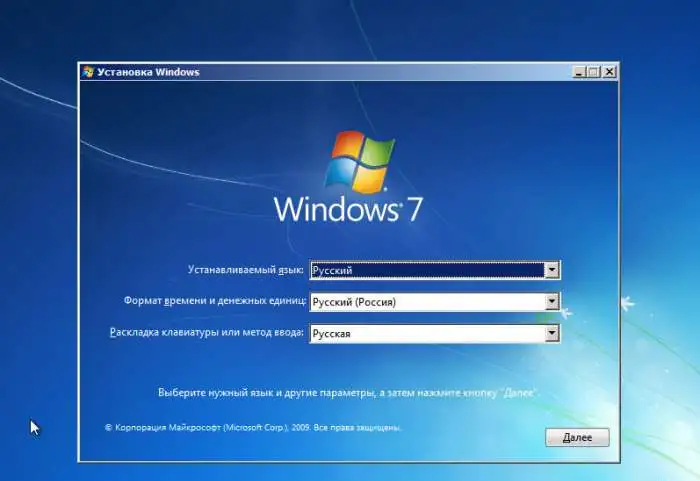Click the Корпорация Майкрософт copyright text

point(253,427)
